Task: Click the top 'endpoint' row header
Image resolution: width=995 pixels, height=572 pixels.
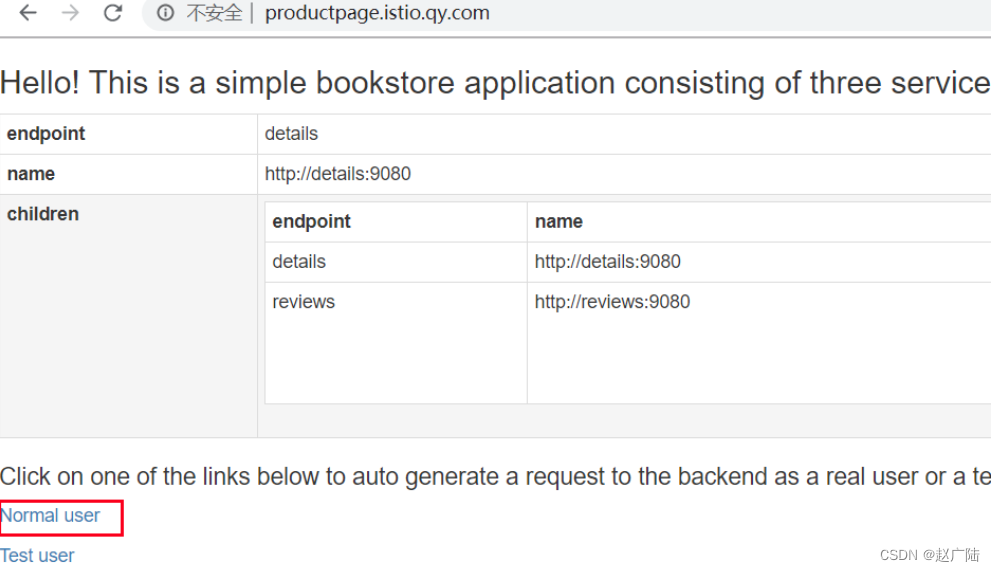Action: click(x=46, y=134)
